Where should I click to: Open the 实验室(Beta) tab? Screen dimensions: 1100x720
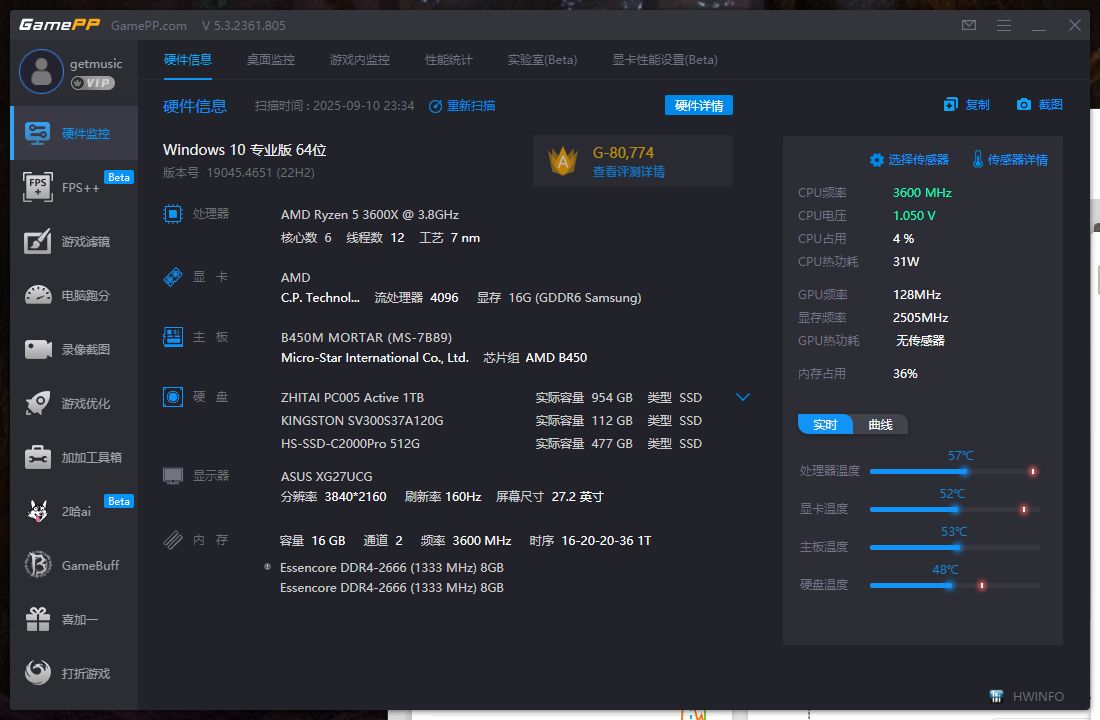(542, 60)
